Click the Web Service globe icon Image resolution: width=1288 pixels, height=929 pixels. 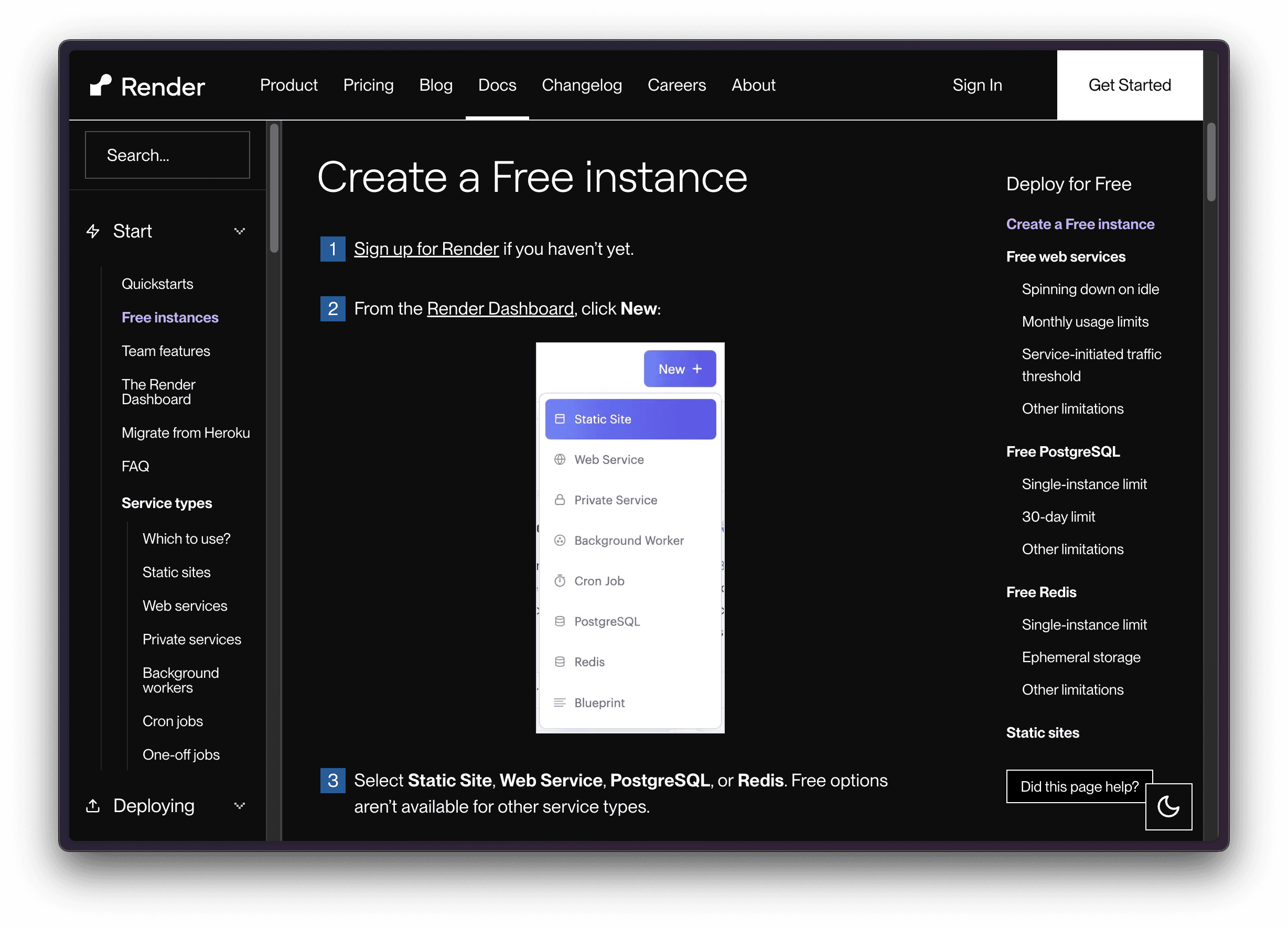[560, 459]
